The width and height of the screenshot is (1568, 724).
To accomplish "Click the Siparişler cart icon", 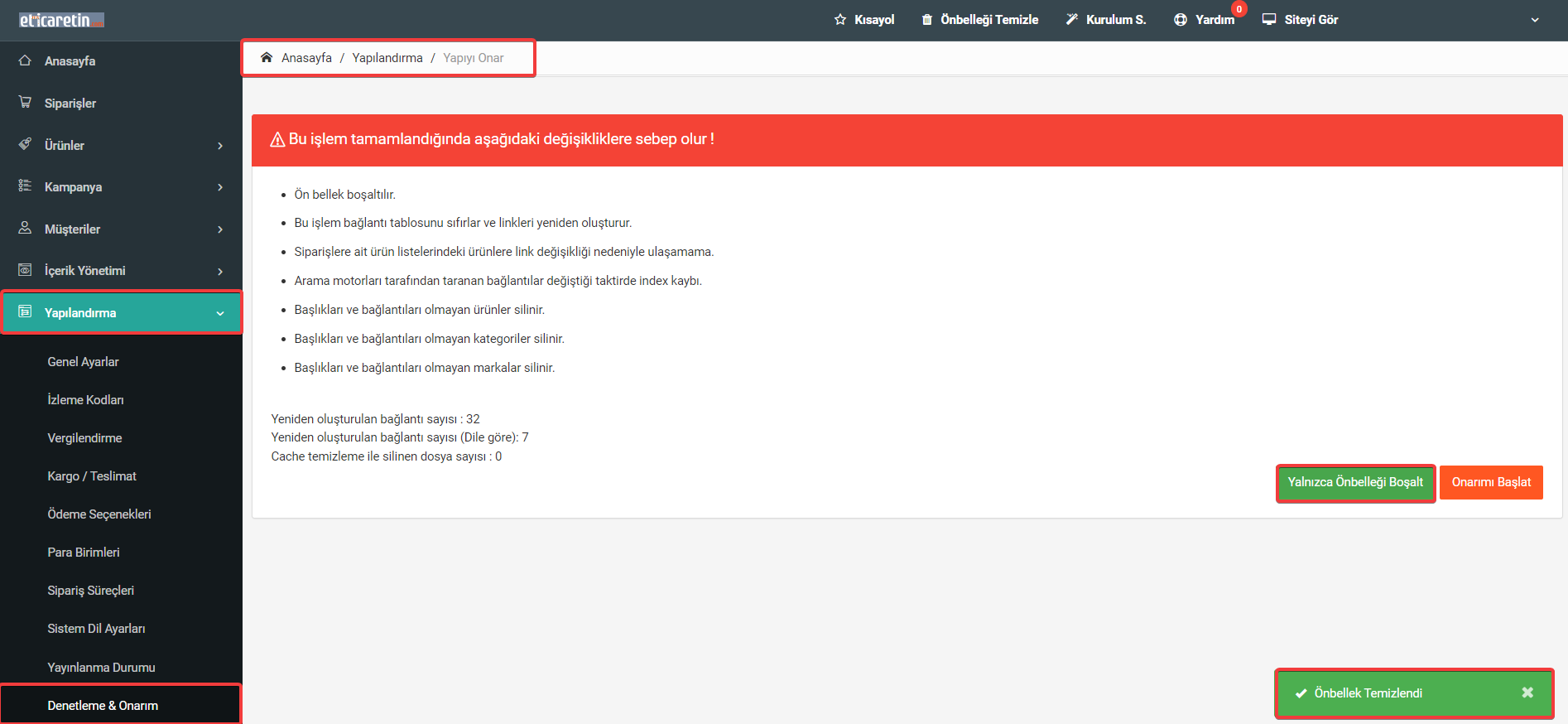I will coord(25,102).
